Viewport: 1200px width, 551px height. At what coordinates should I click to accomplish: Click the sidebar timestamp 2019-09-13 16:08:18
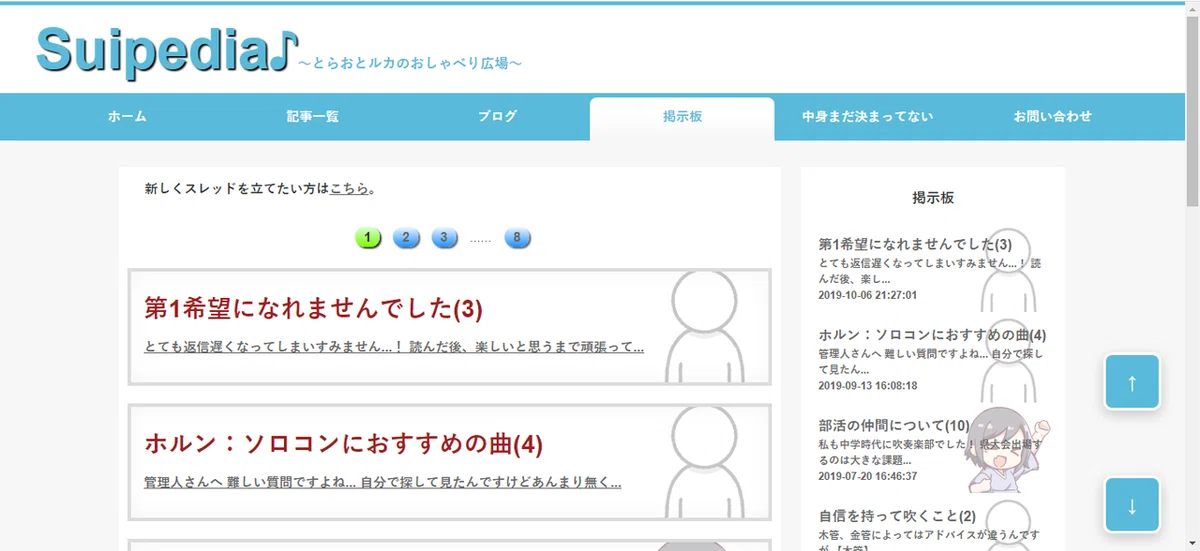[x=867, y=385]
